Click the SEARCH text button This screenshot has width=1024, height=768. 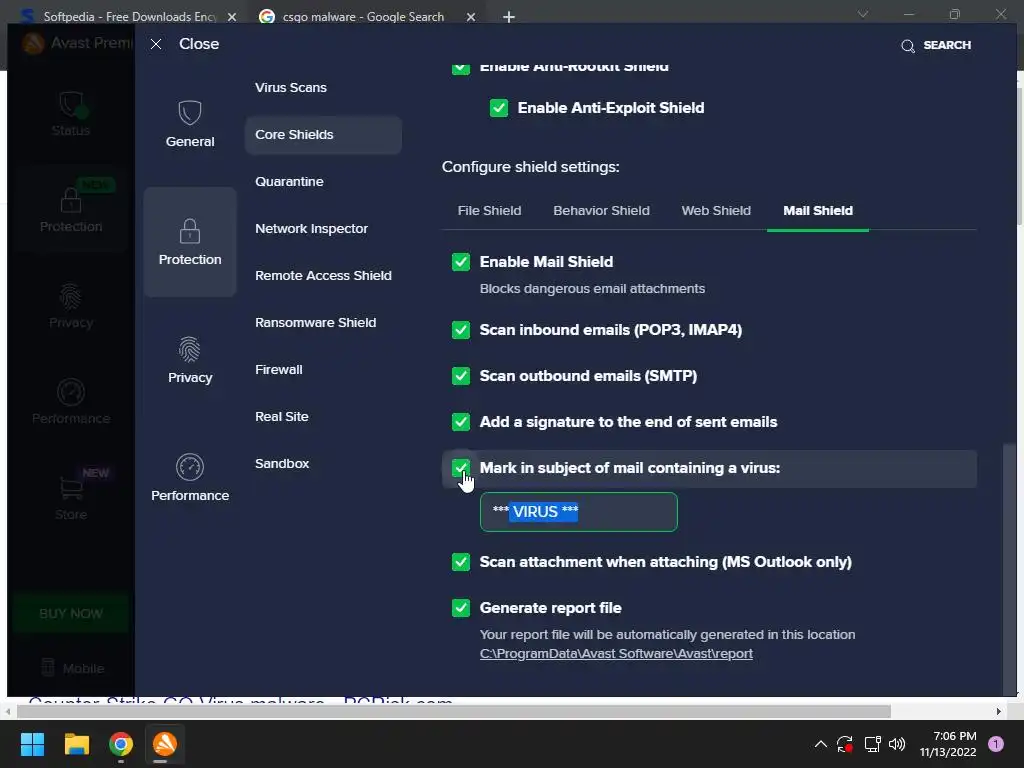click(947, 45)
